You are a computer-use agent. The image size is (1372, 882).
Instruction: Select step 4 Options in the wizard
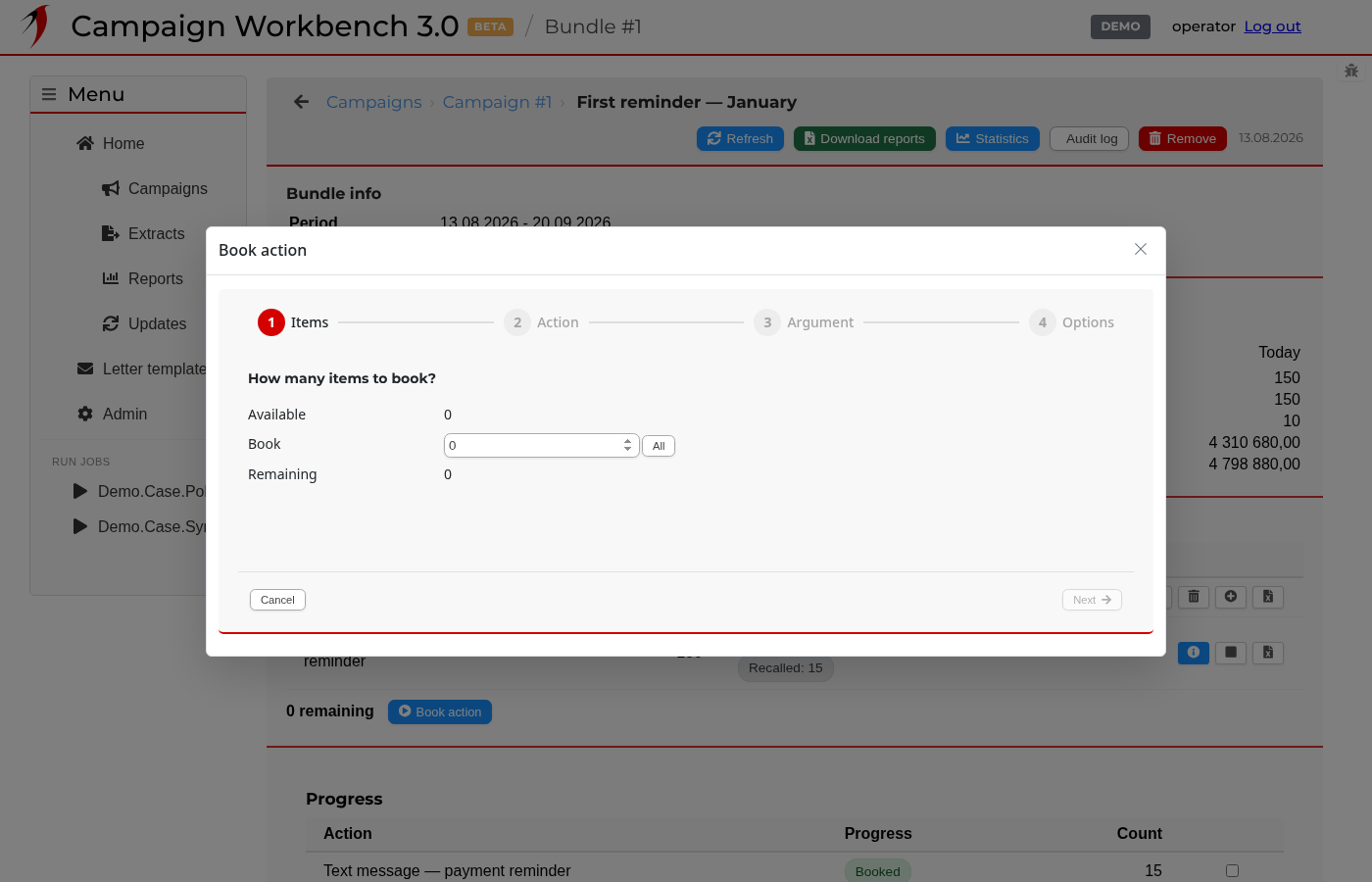1072,322
